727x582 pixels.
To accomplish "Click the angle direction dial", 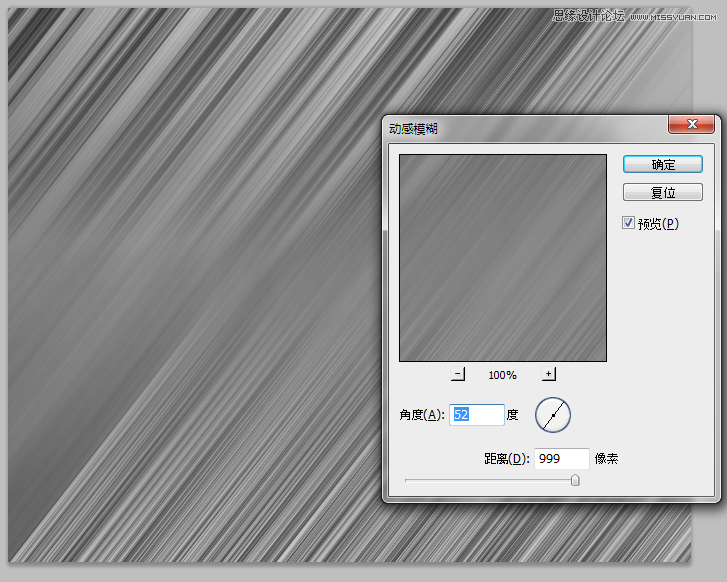I will [x=553, y=415].
